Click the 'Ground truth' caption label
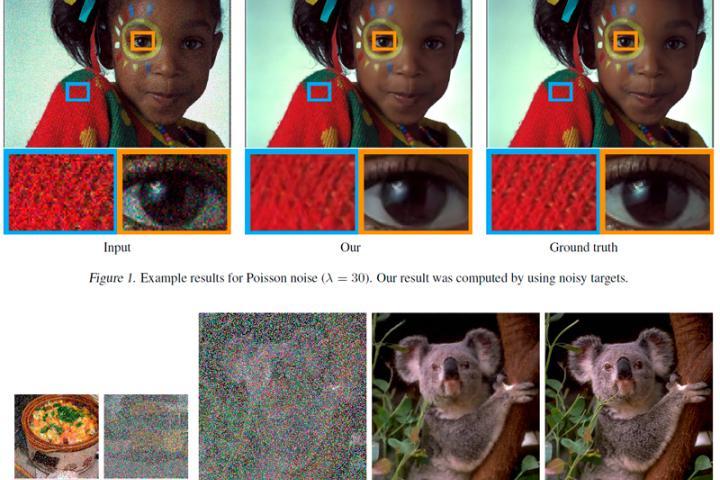The image size is (720, 480). click(x=583, y=248)
